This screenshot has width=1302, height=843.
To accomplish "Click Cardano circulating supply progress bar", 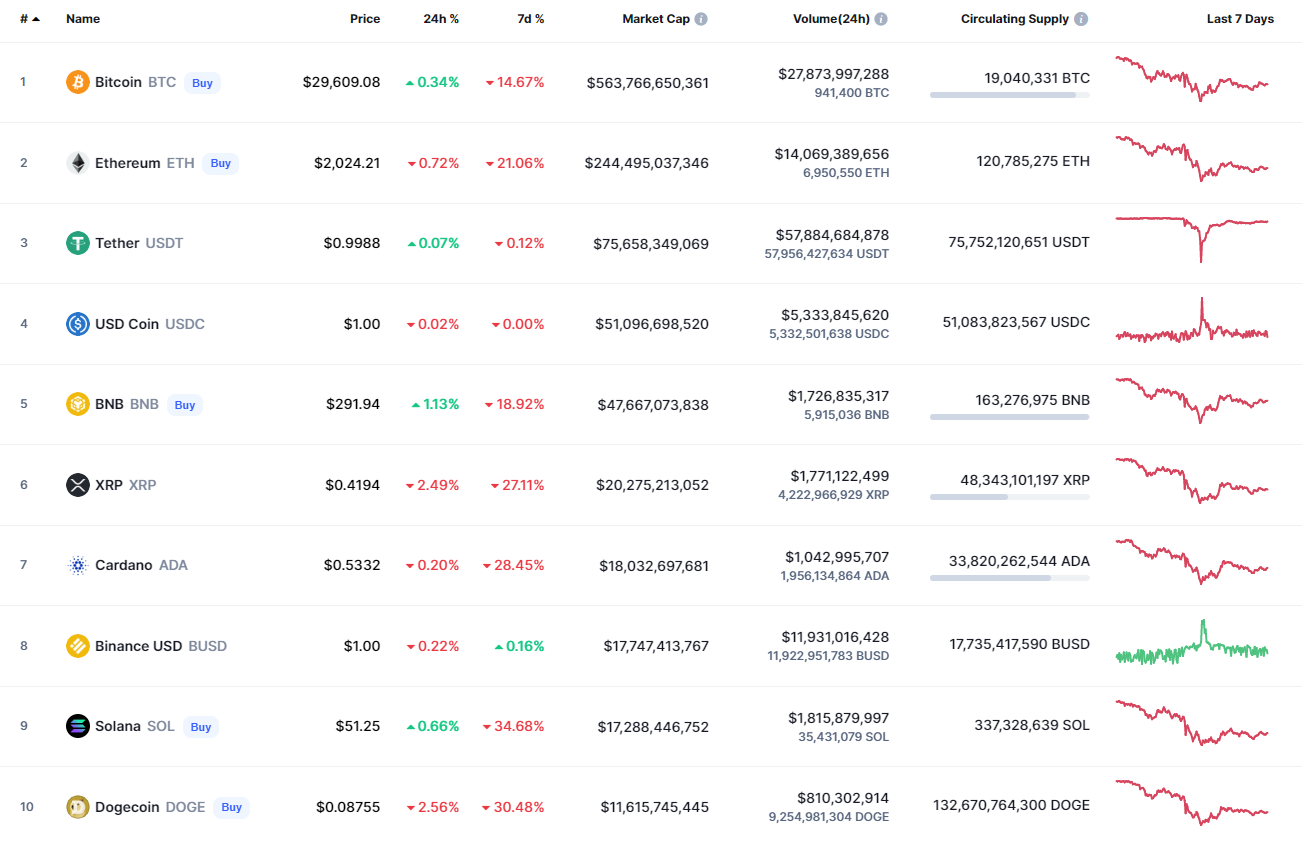I will pos(1010,578).
